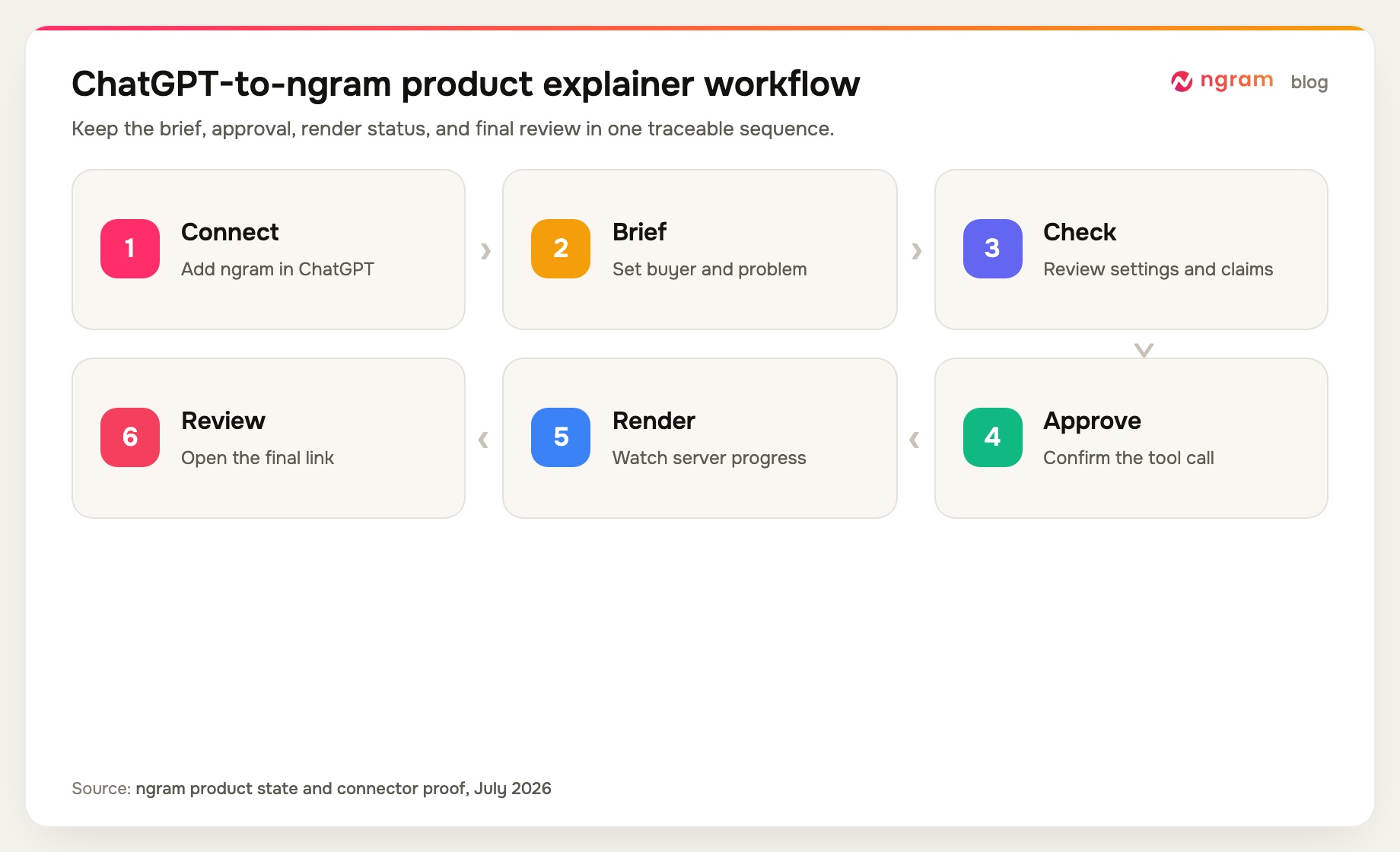Click 'Watch server progress' text
Viewport: 1400px width, 852px height.
(709, 458)
